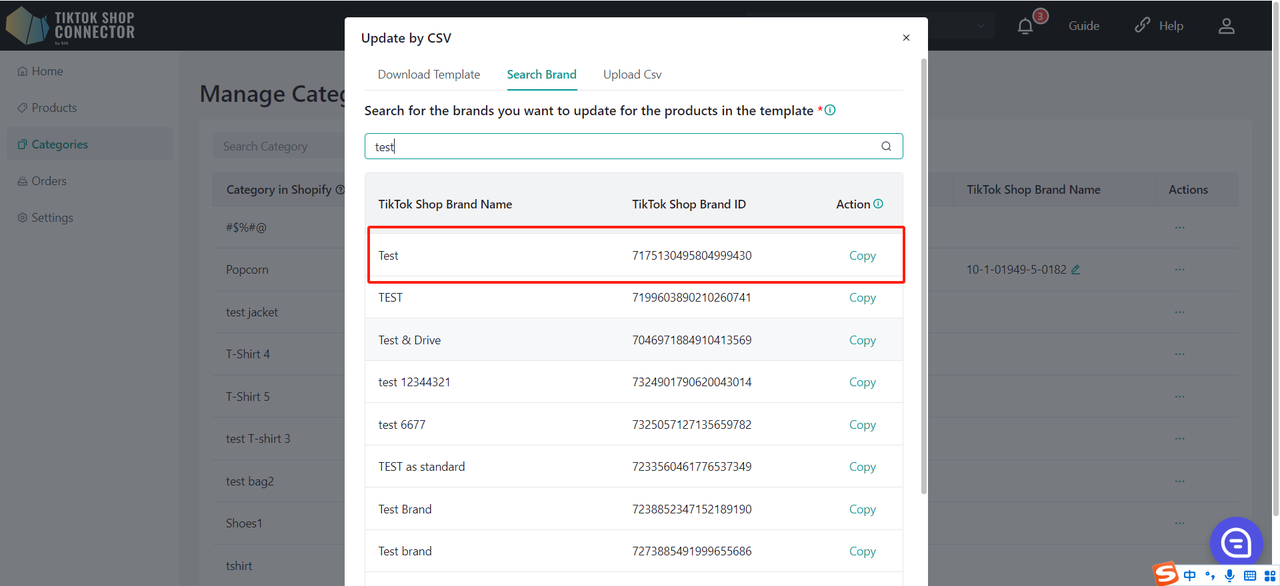Click the notification bell icon
The height and width of the screenshot is (586, 1280).
click(1025, 26)
